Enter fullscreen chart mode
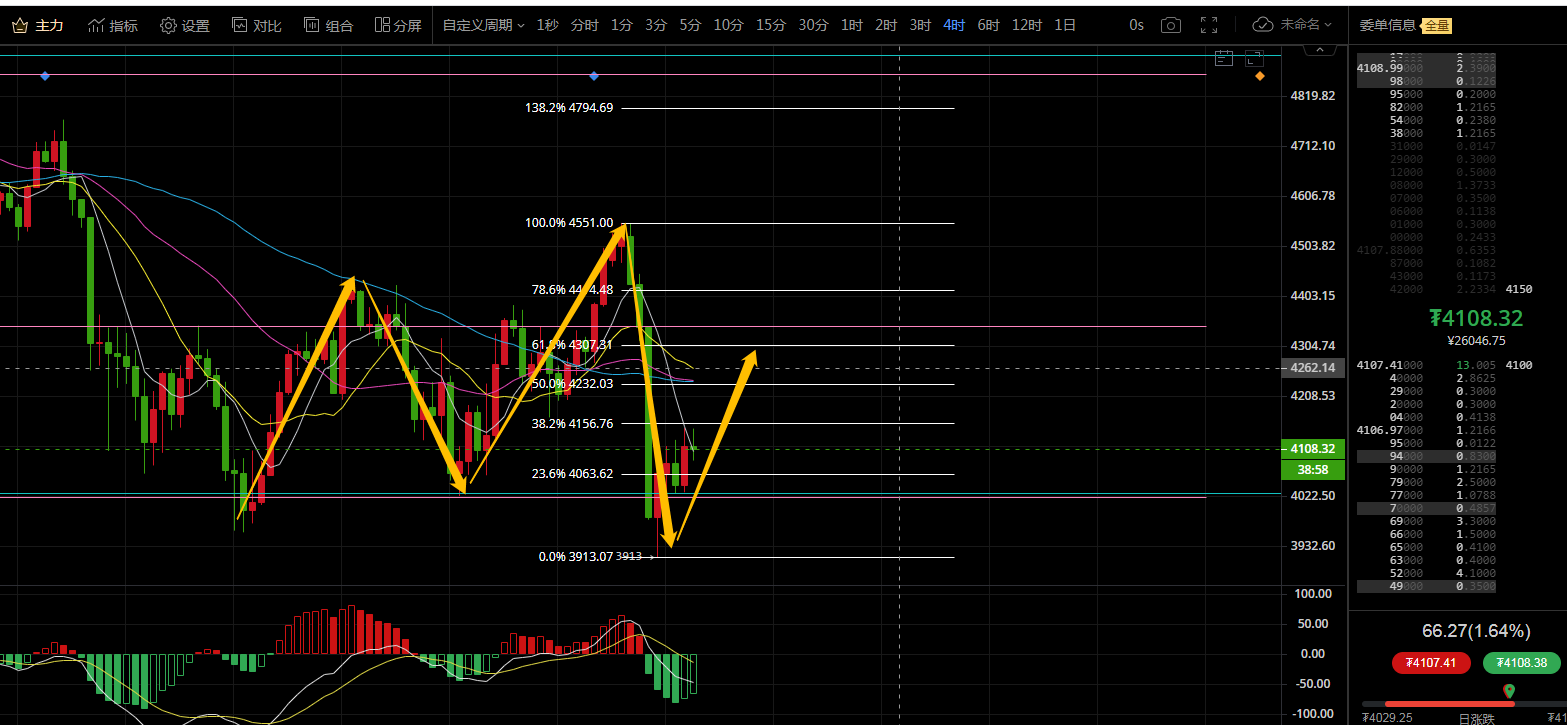1567x725 pixels. [x=1209, y=25]
